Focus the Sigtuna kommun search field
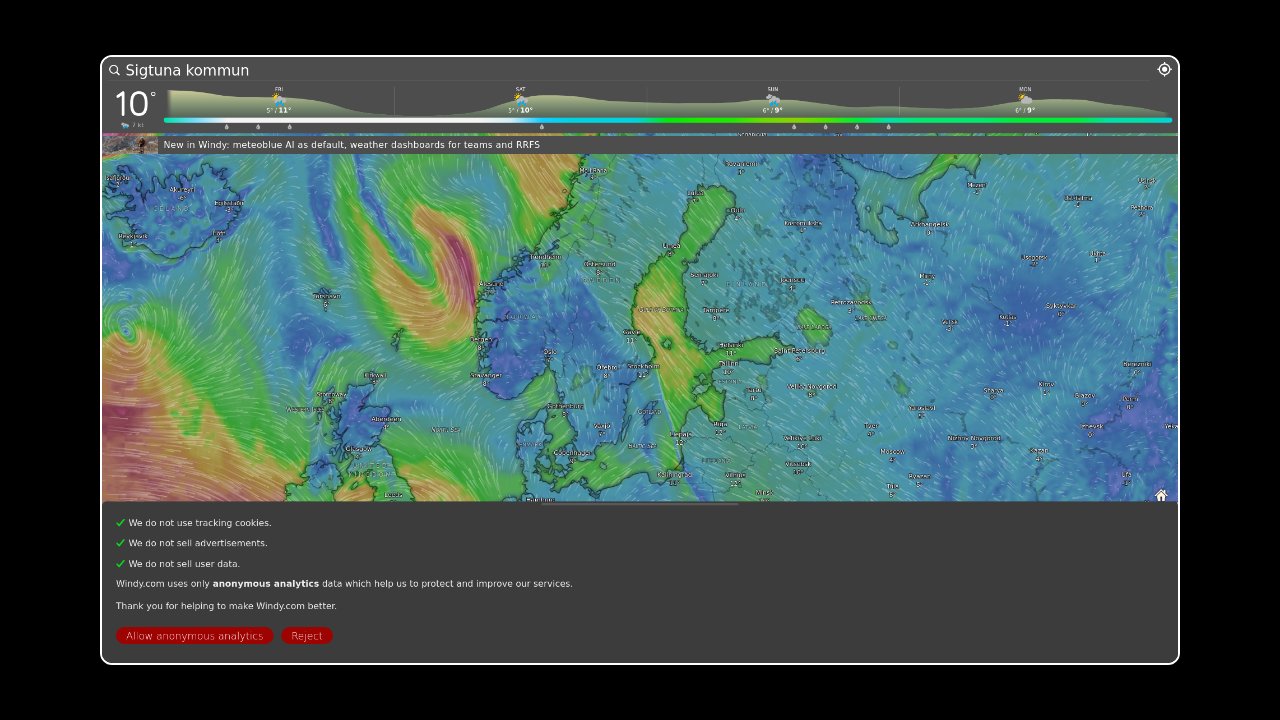Viewport: 1280px width, 720px height. tap(636, 70)
